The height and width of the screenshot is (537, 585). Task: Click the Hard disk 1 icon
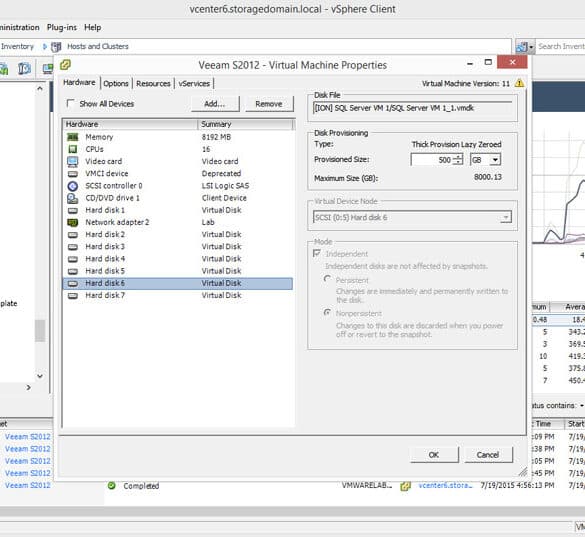click(x=73, y=210)
